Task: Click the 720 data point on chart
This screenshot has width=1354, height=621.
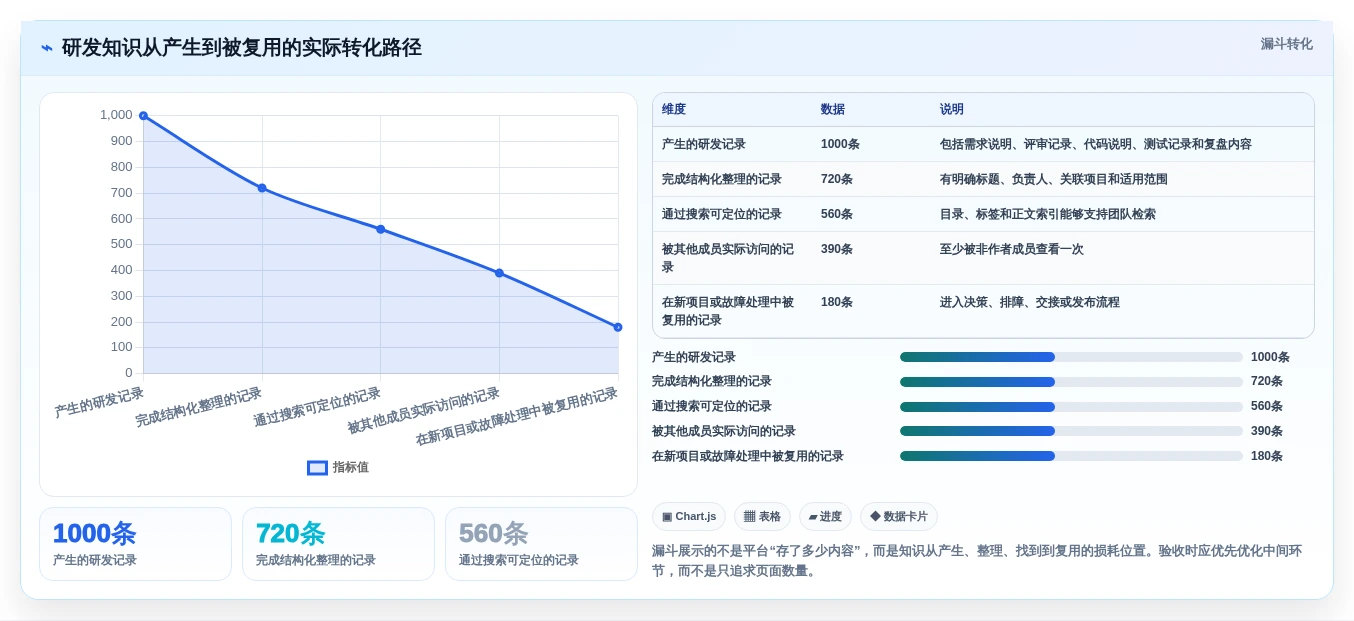Action: click(262, 188)
